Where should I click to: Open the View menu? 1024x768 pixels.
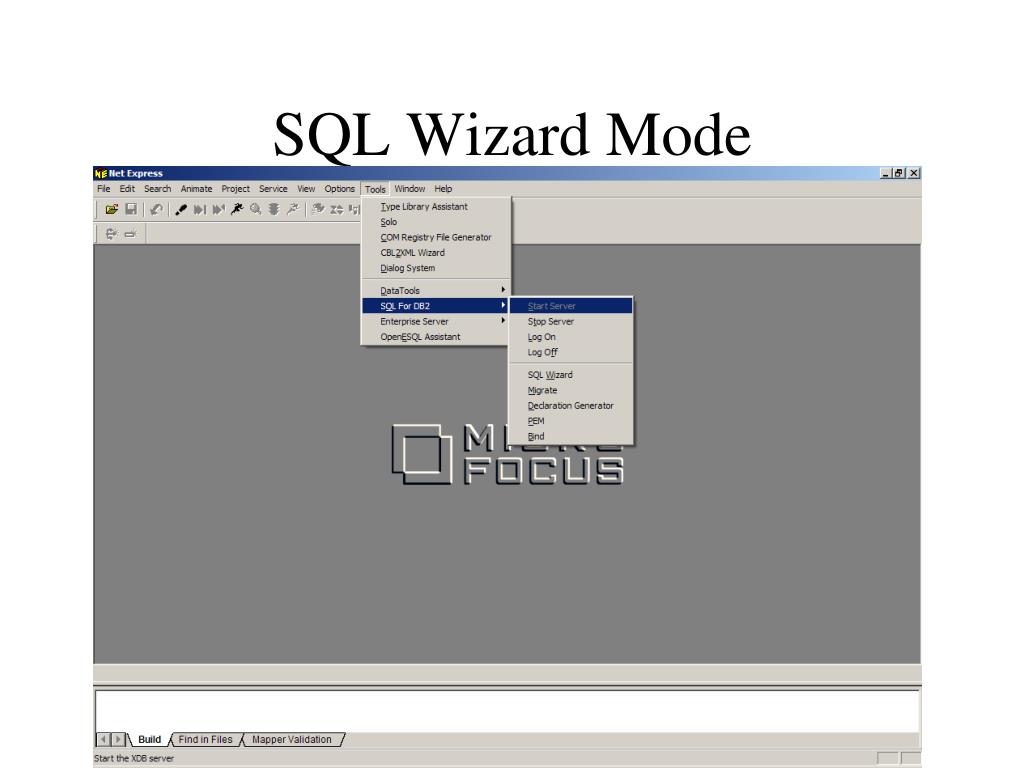tap(306, 189)
